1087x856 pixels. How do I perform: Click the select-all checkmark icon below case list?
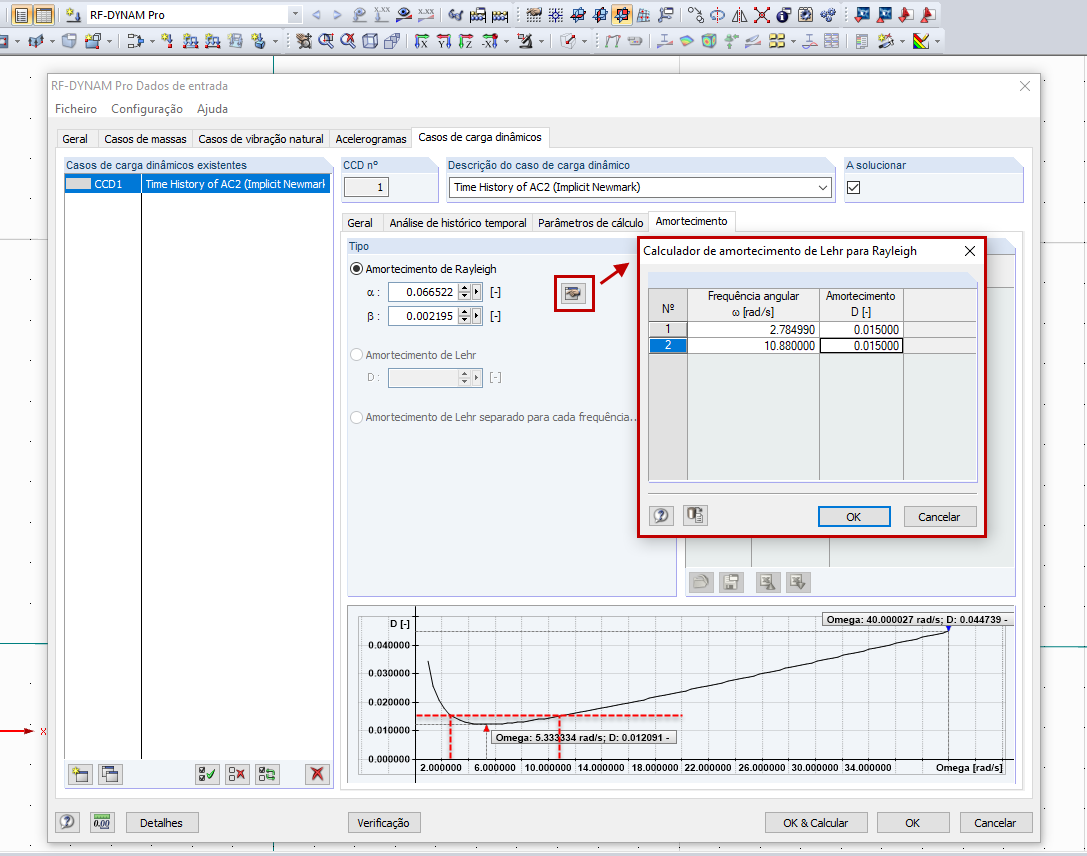(x=207, y=774)
